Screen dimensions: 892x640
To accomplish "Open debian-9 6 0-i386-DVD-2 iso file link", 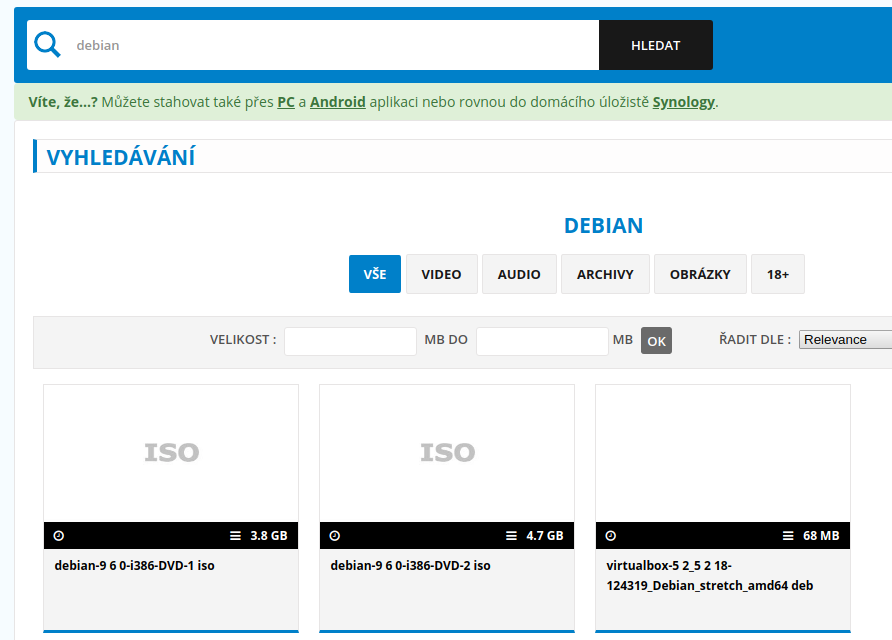I will [410, 565].
